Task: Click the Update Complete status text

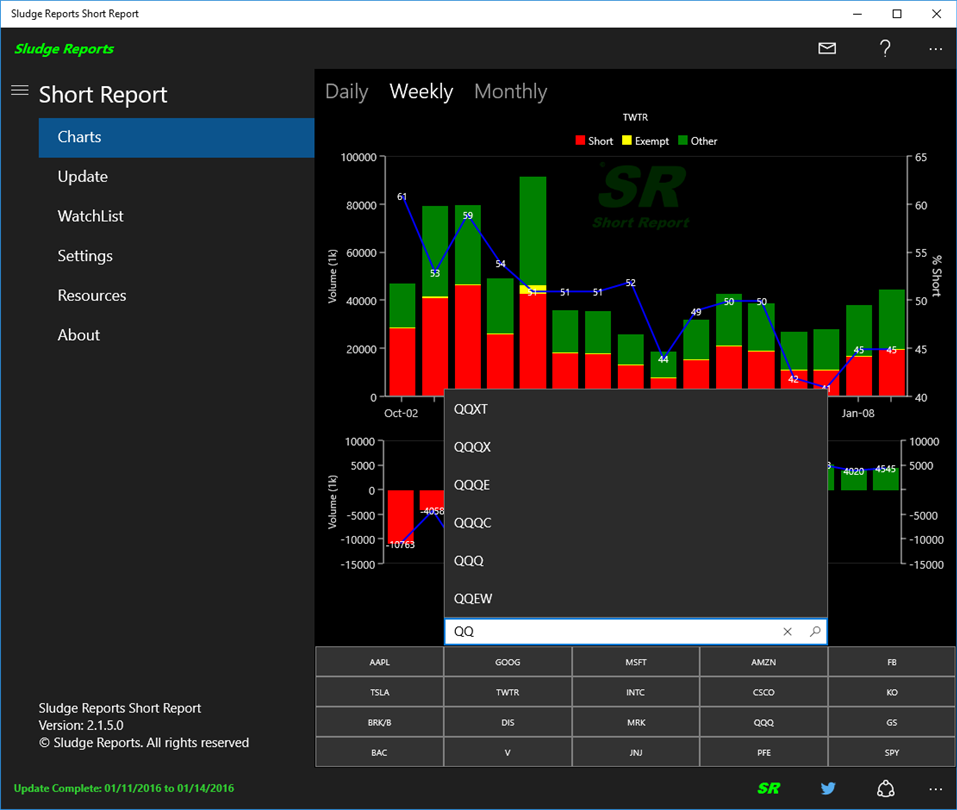Action: coord(124,788)
